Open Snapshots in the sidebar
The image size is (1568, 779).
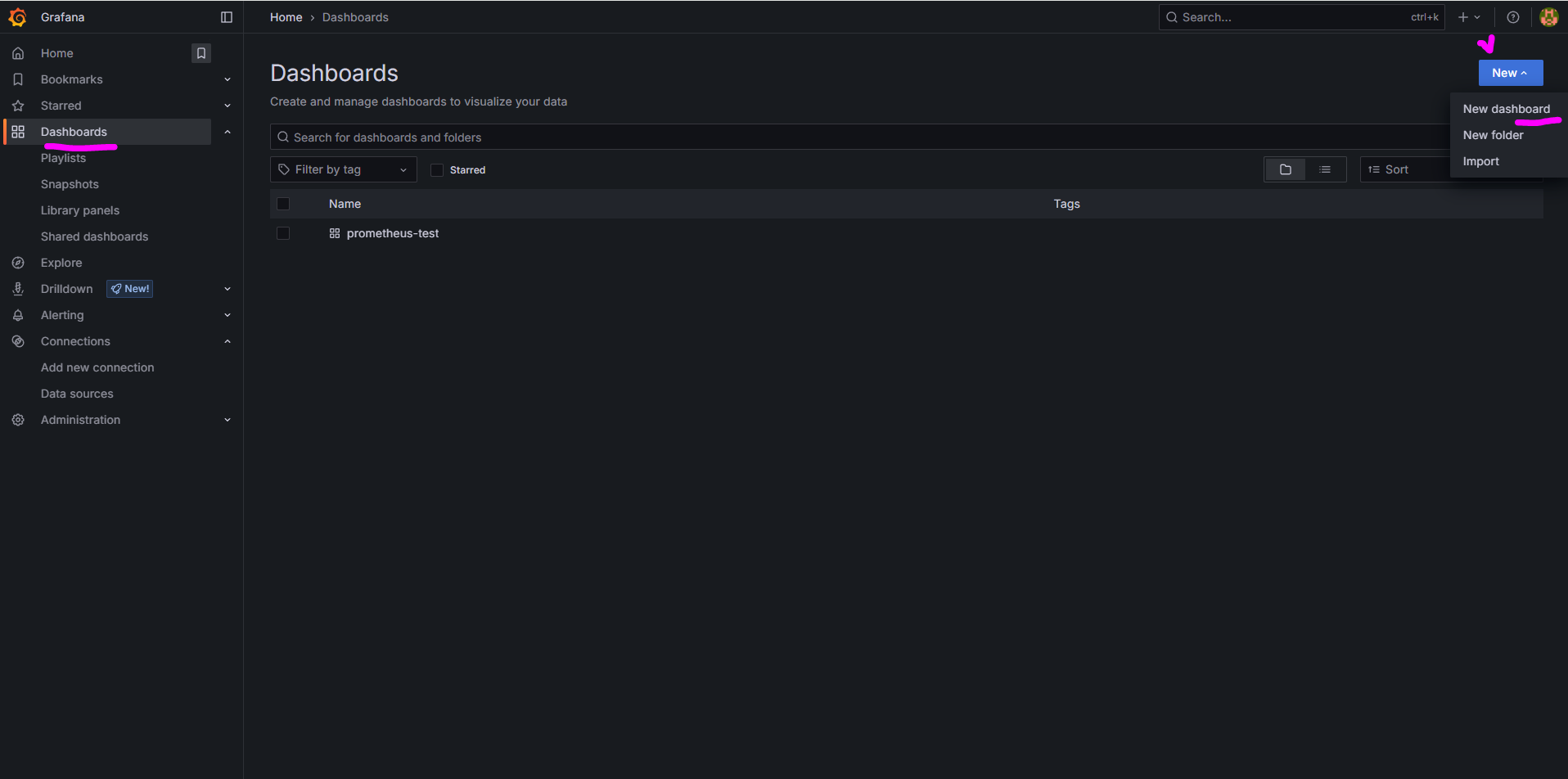point(70,184)
